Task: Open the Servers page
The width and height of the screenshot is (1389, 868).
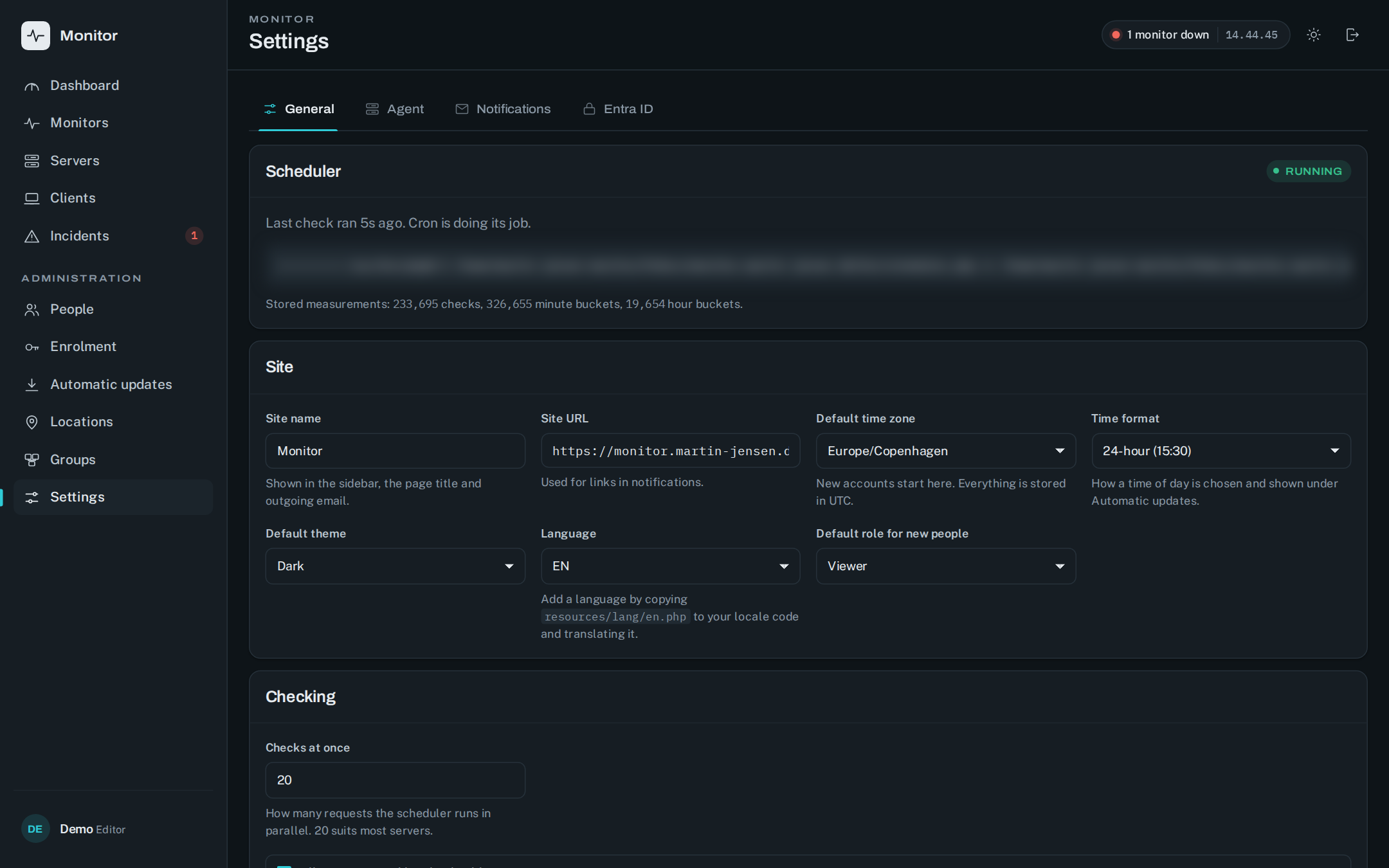Action: [113, 161]
